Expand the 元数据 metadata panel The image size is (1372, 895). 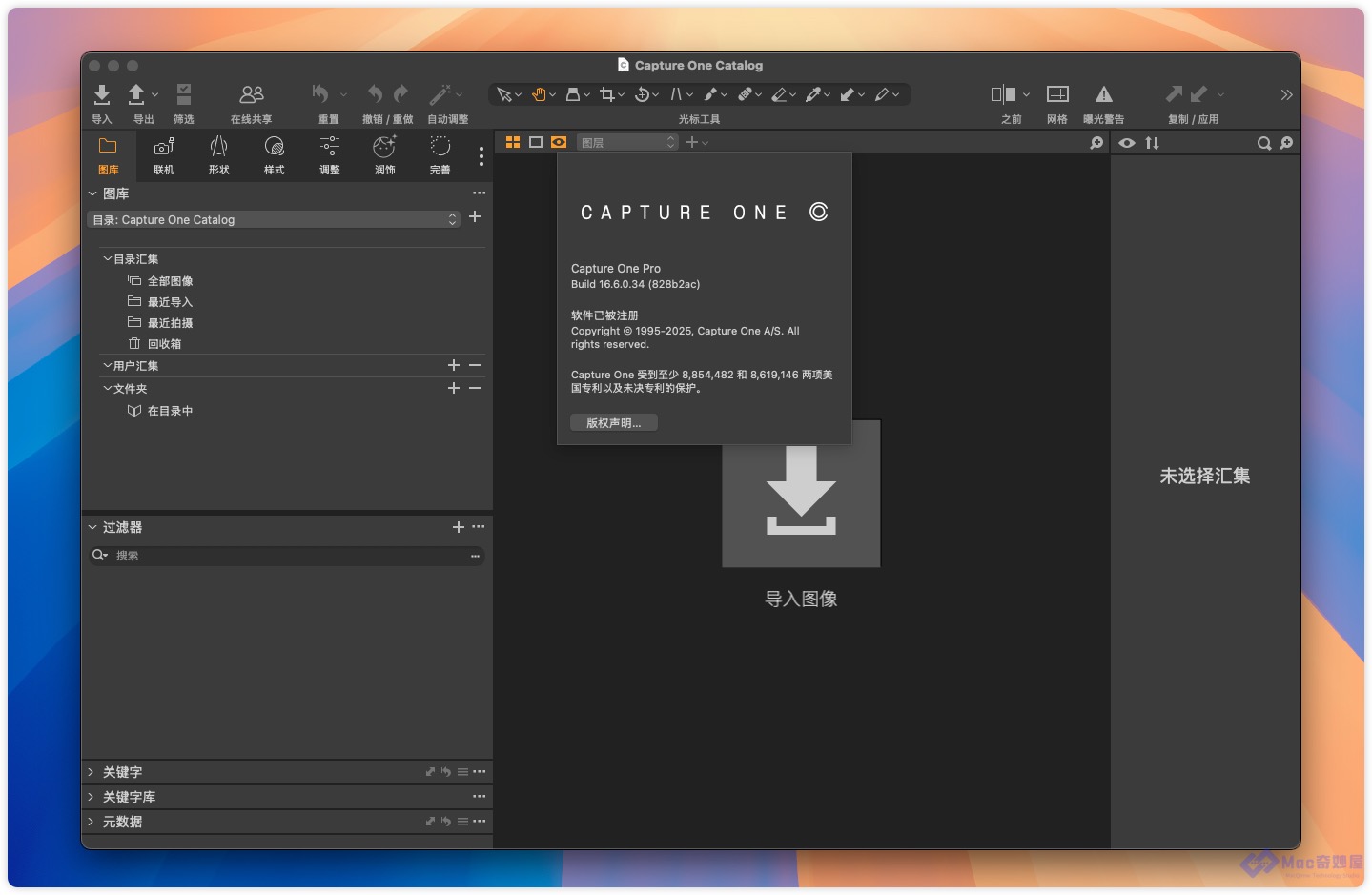92,822
